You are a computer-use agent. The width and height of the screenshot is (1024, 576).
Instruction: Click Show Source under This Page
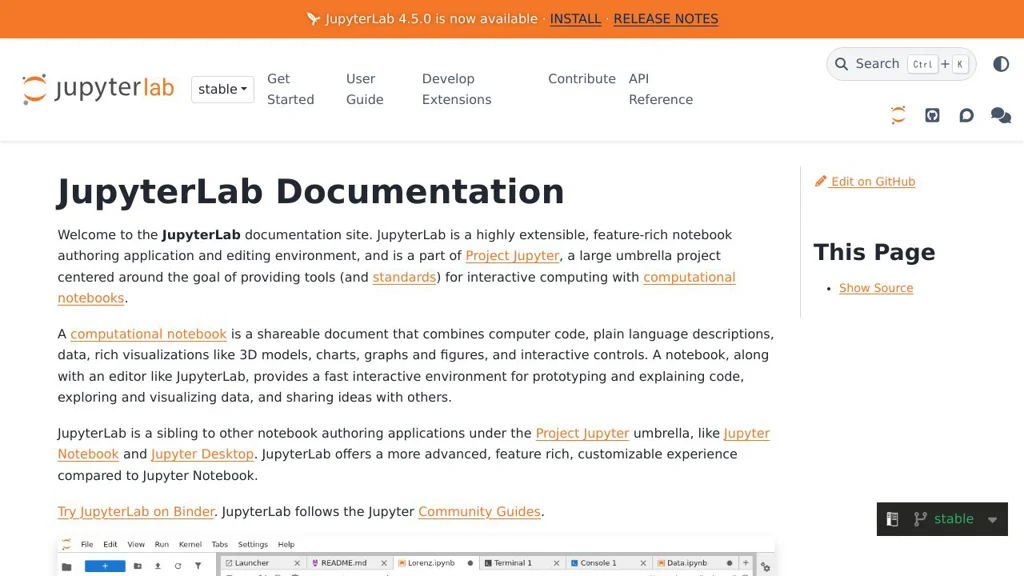(x=876, y=288)
